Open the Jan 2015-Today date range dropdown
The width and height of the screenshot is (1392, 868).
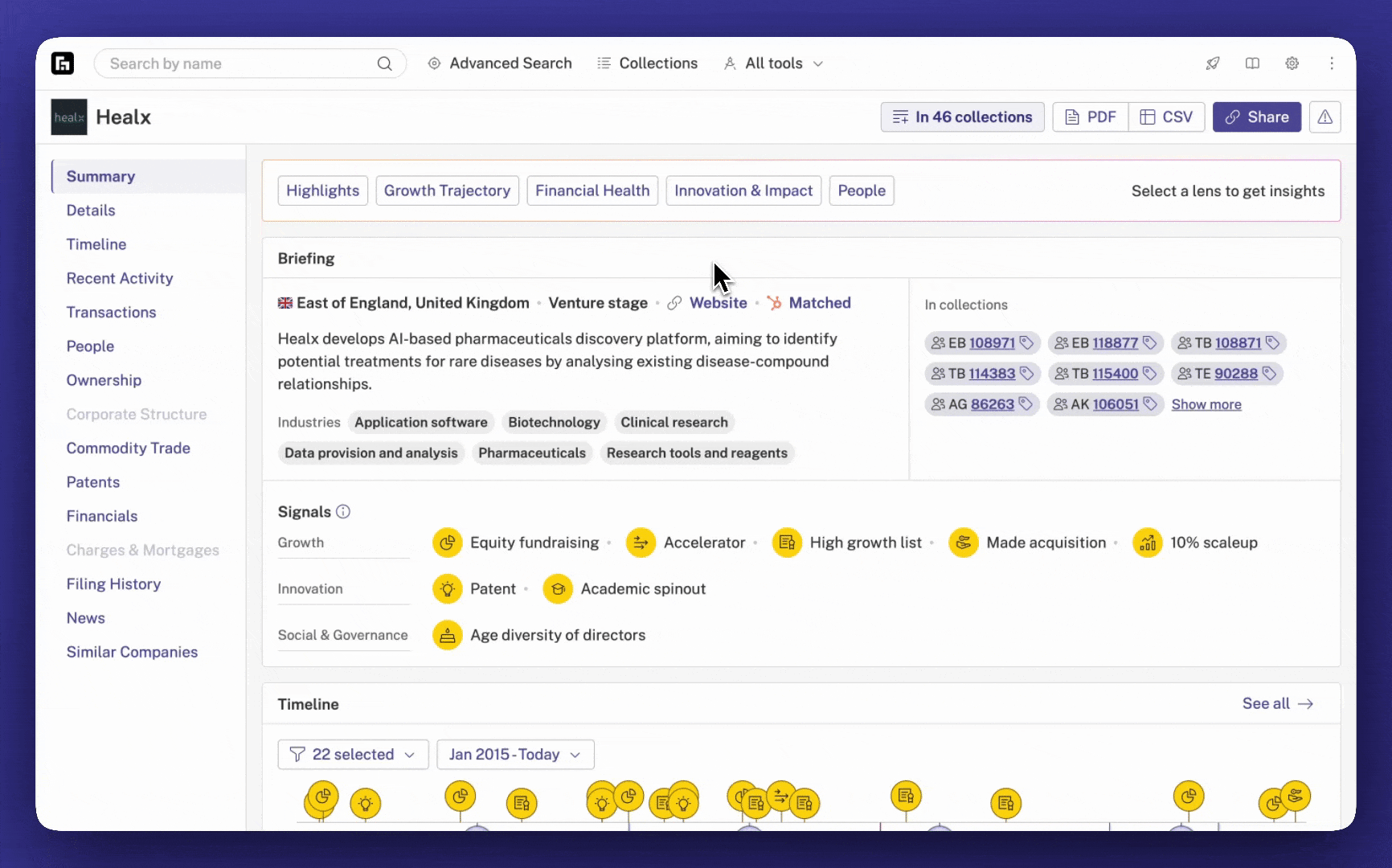515,755
